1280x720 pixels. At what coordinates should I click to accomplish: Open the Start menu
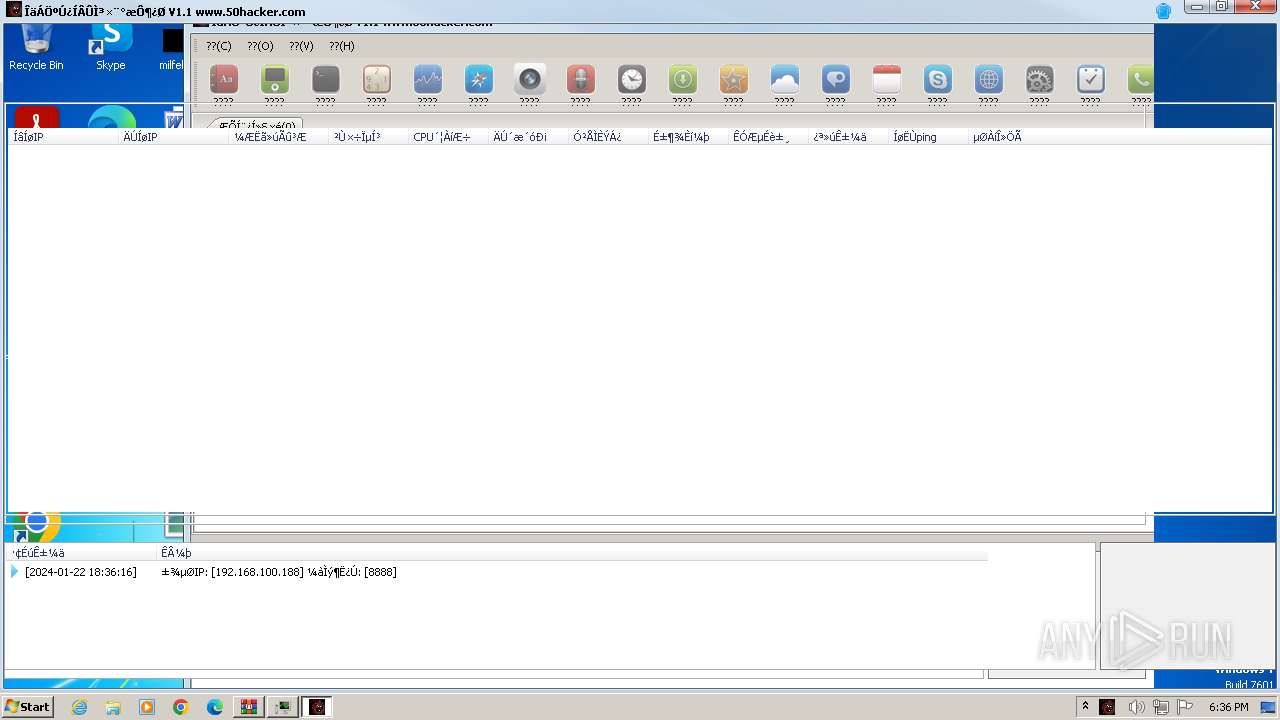[27, 707]
